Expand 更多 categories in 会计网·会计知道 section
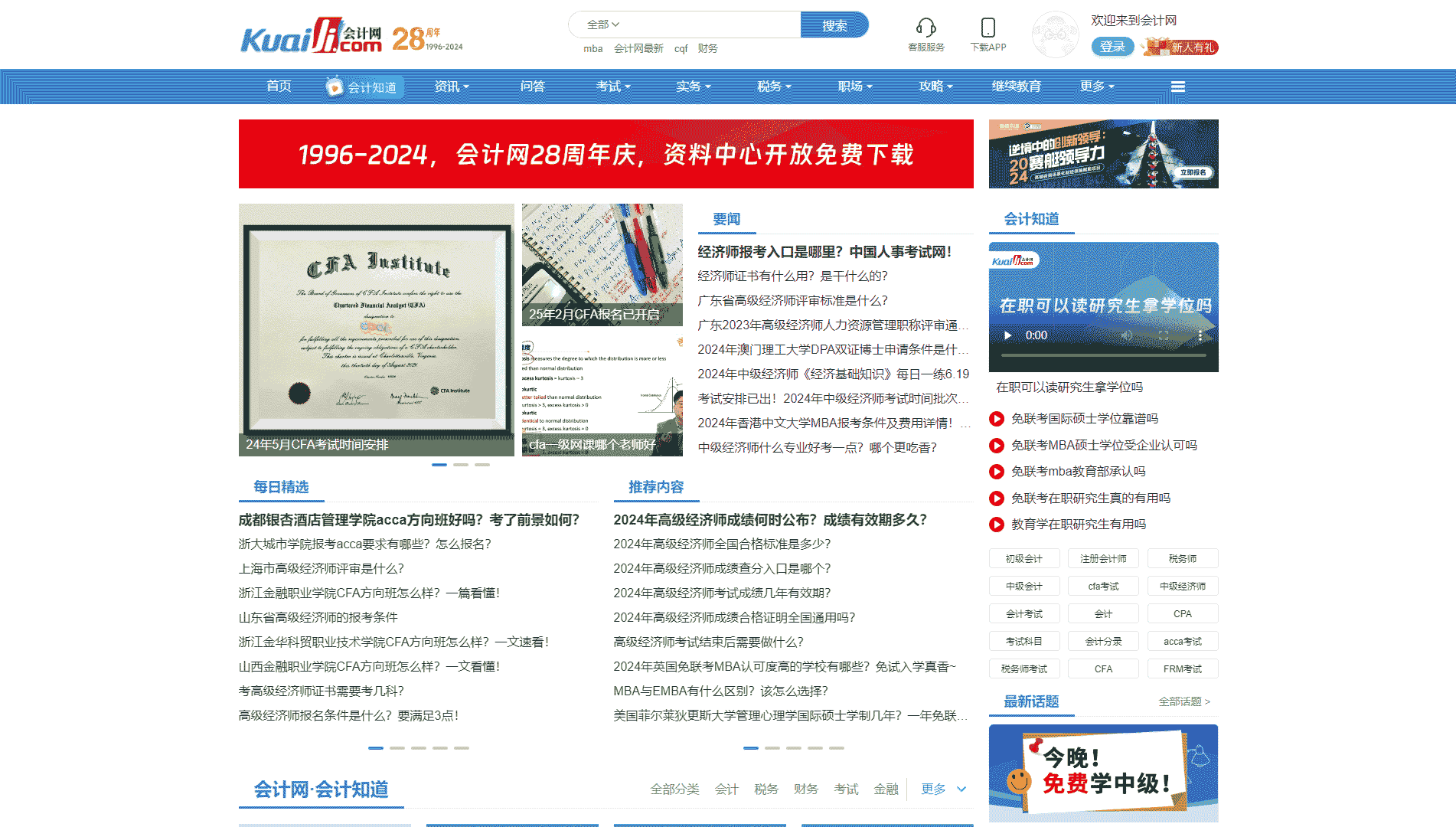The image size is (1456, 827). click(943, 789)
